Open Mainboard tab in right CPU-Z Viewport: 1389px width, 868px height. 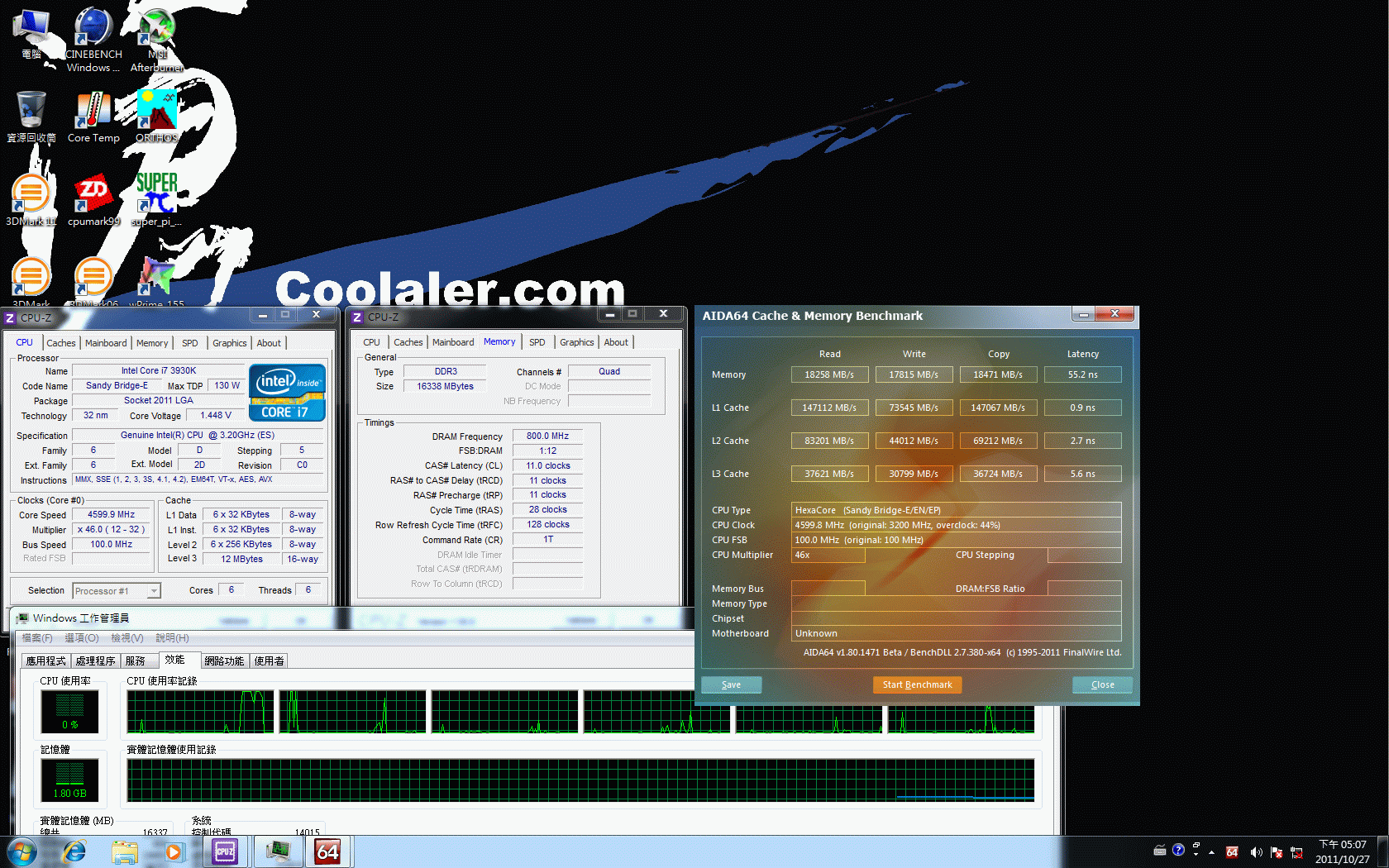(x=453, y=342)
